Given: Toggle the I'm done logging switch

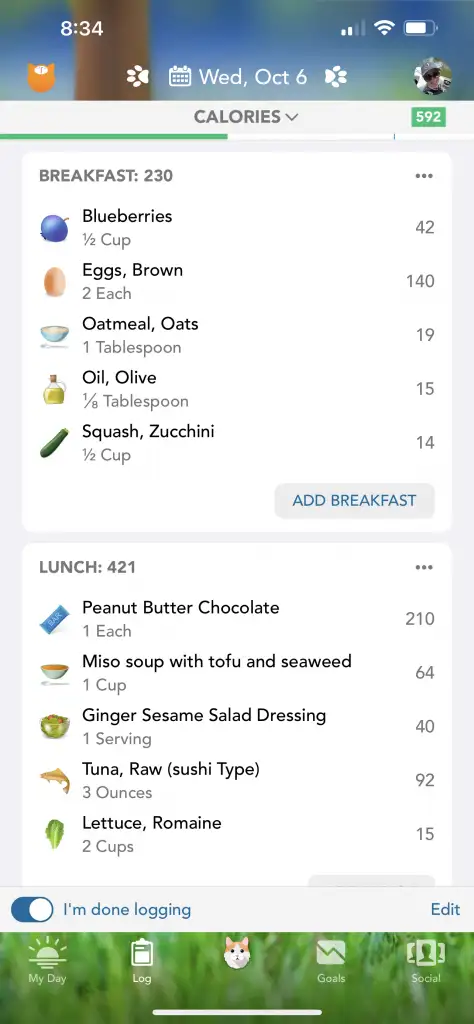Looking at the screenshot, I should coord(32,909).
